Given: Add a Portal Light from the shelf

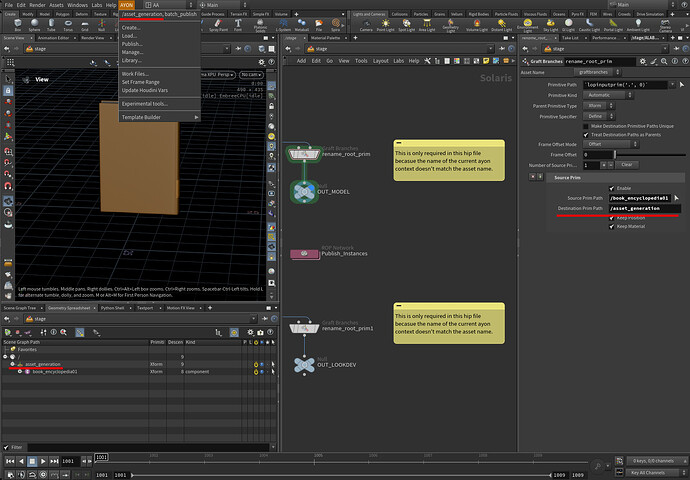Looking at the screenshot, I should tap(613, 25).
